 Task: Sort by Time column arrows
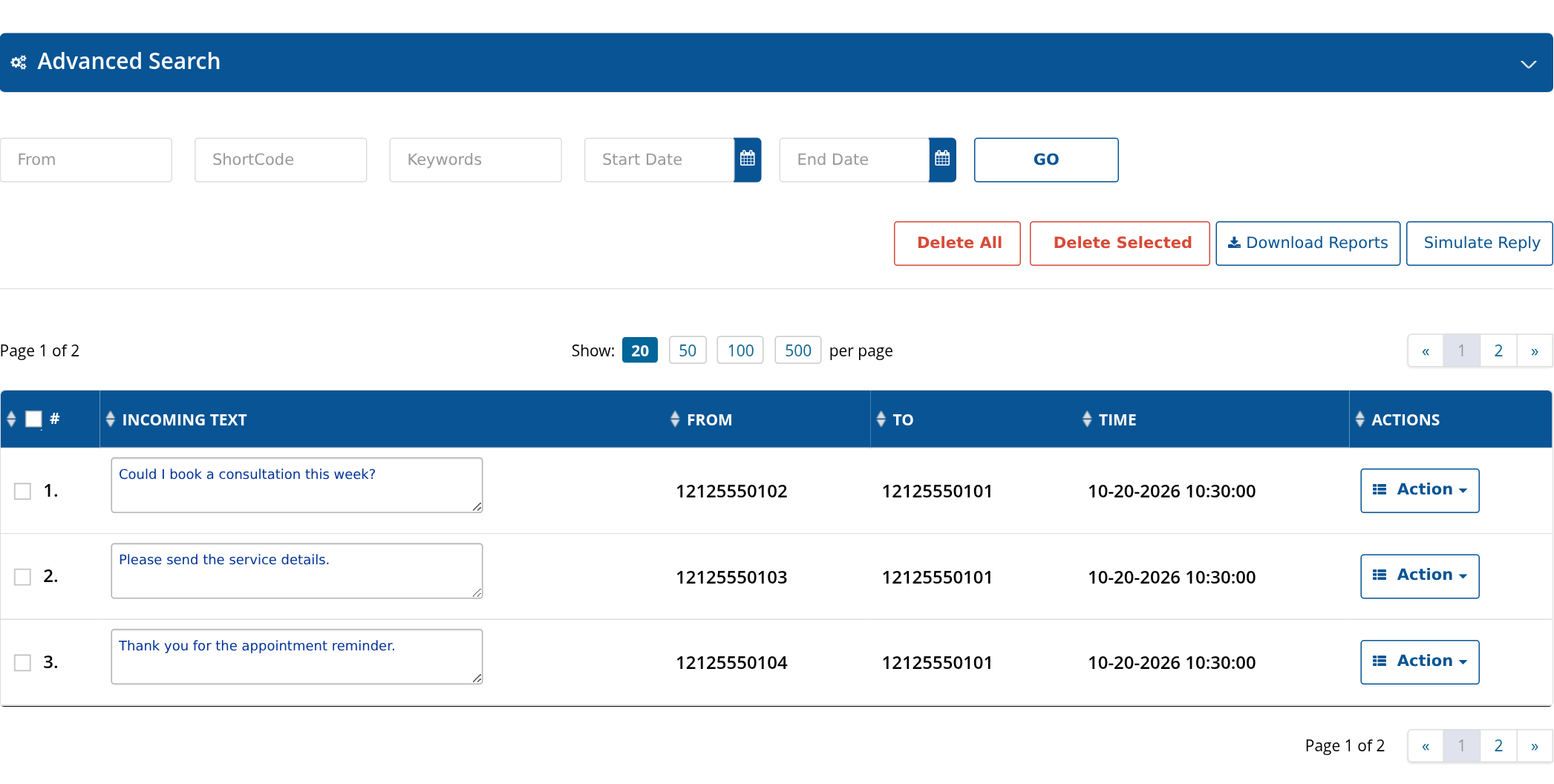click(x=1087, y=419)
